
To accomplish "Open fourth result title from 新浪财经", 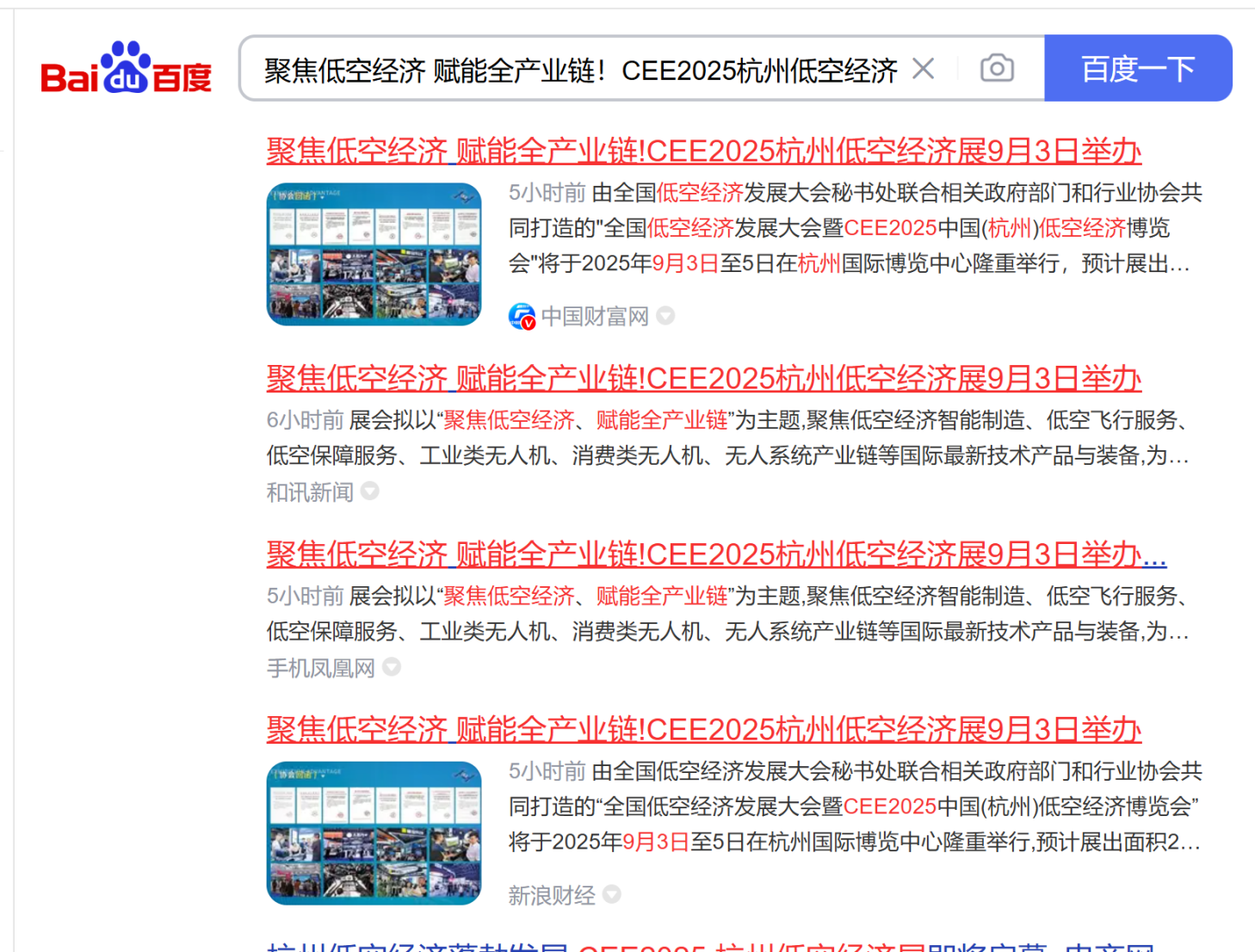I will (x=703, y=730).
